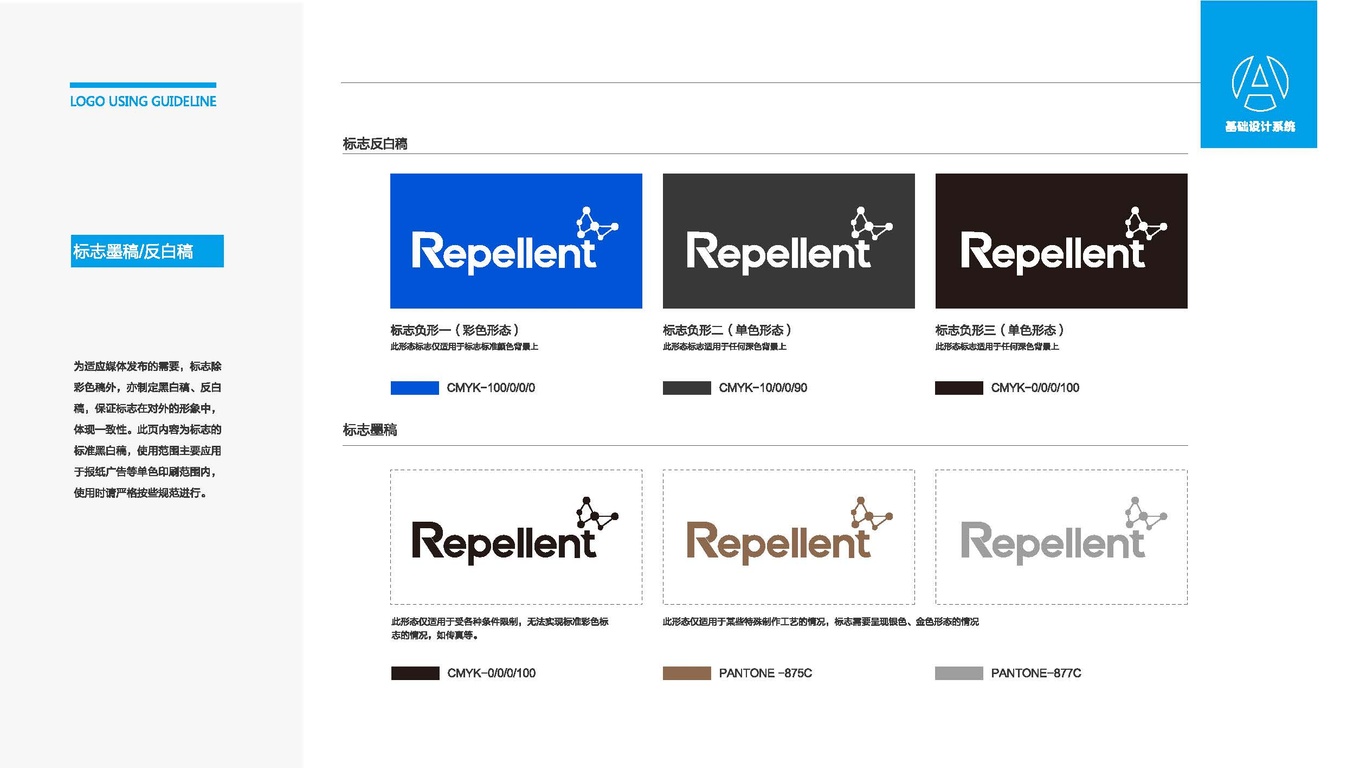1366x768 pixels.
Task: Click the text PANTONE -875C
Action: 765,674
